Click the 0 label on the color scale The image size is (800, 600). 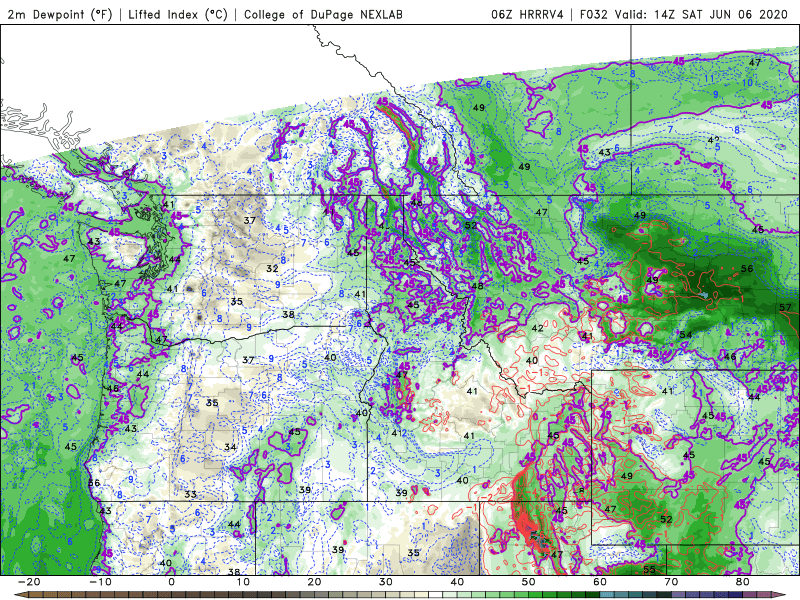(x=171, y=582)
